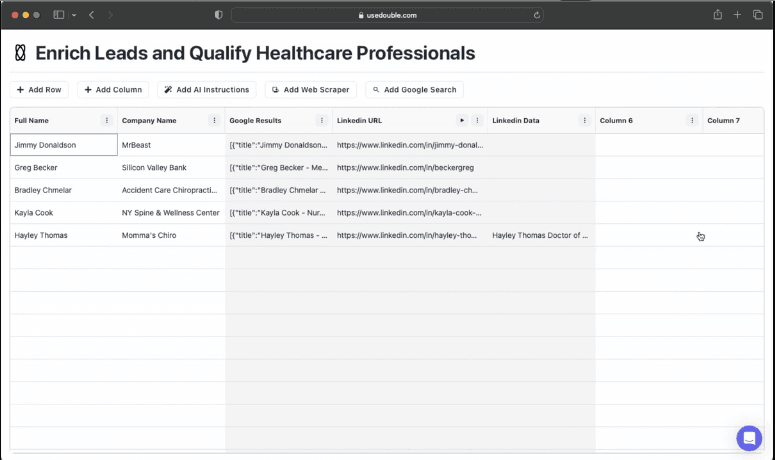Screen dimensions: 775x460
Task: Open Company Name column options menu
Action: (x=214, y=120)
